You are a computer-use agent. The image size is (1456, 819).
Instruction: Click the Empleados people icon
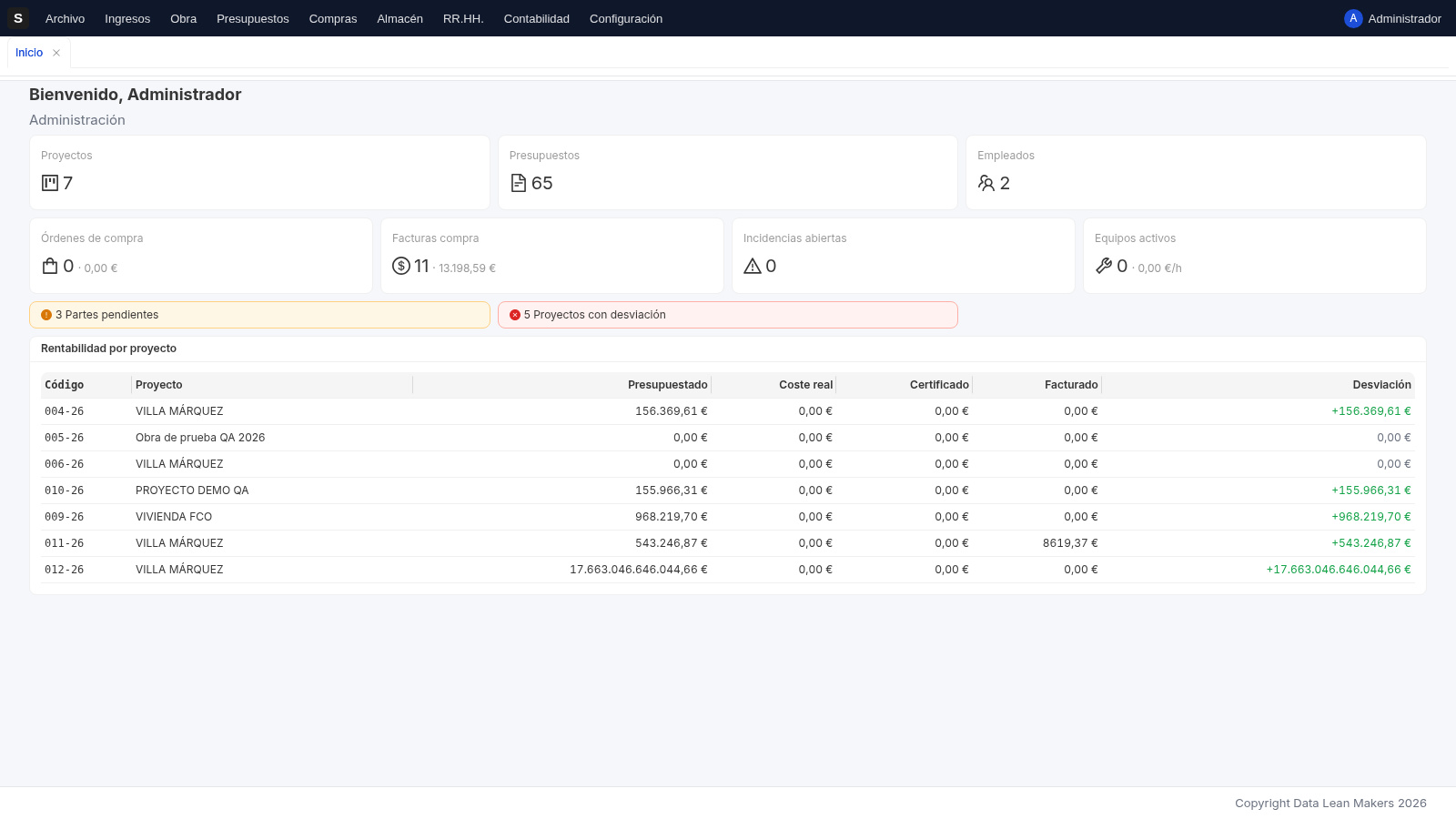click(x=986, y=183)
